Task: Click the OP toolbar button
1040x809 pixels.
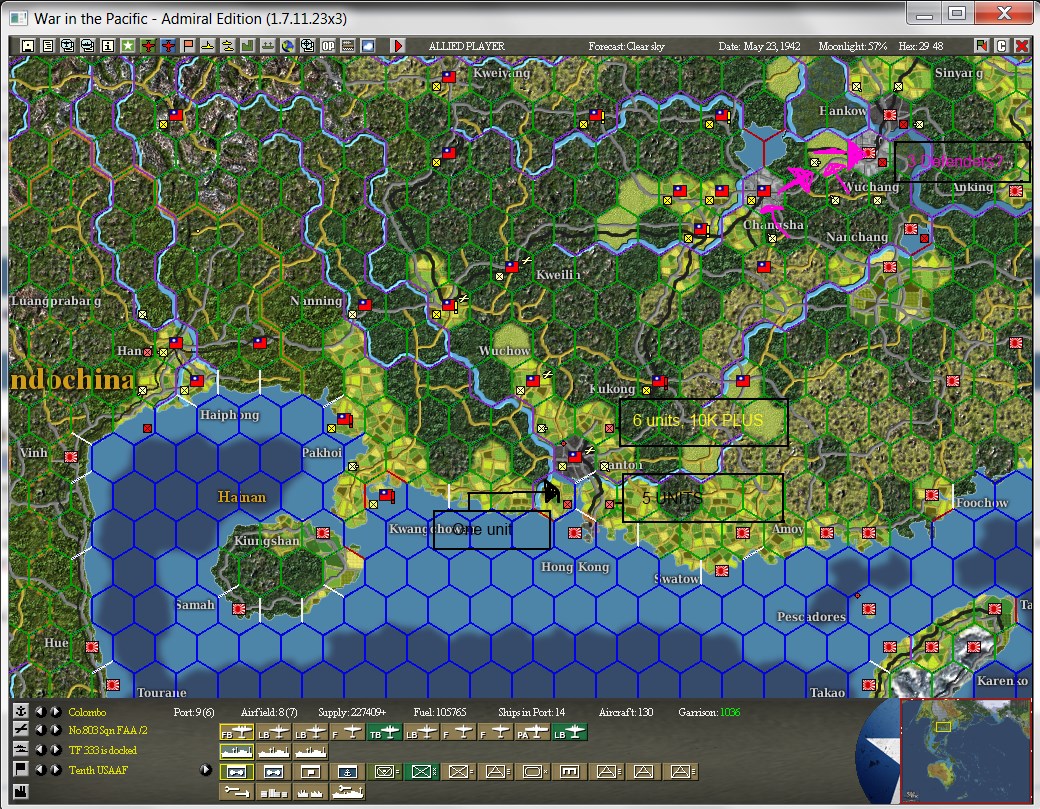Action: tap(328, 46)
